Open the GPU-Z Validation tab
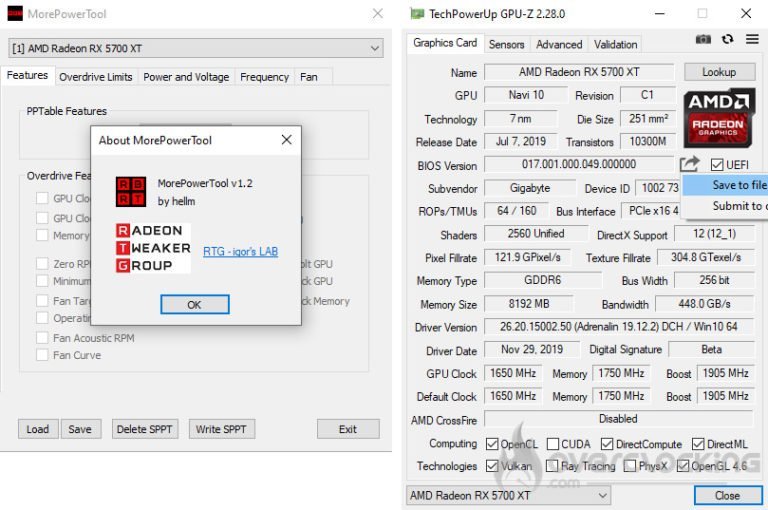768x510 pixels. tap(616, 44)
